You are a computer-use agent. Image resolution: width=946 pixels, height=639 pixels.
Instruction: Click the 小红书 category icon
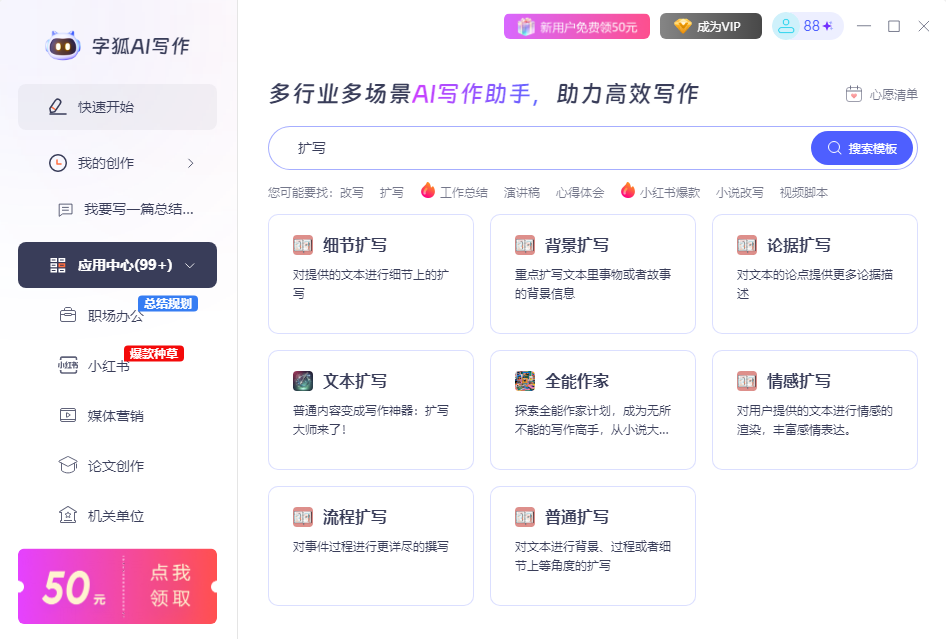68,365
